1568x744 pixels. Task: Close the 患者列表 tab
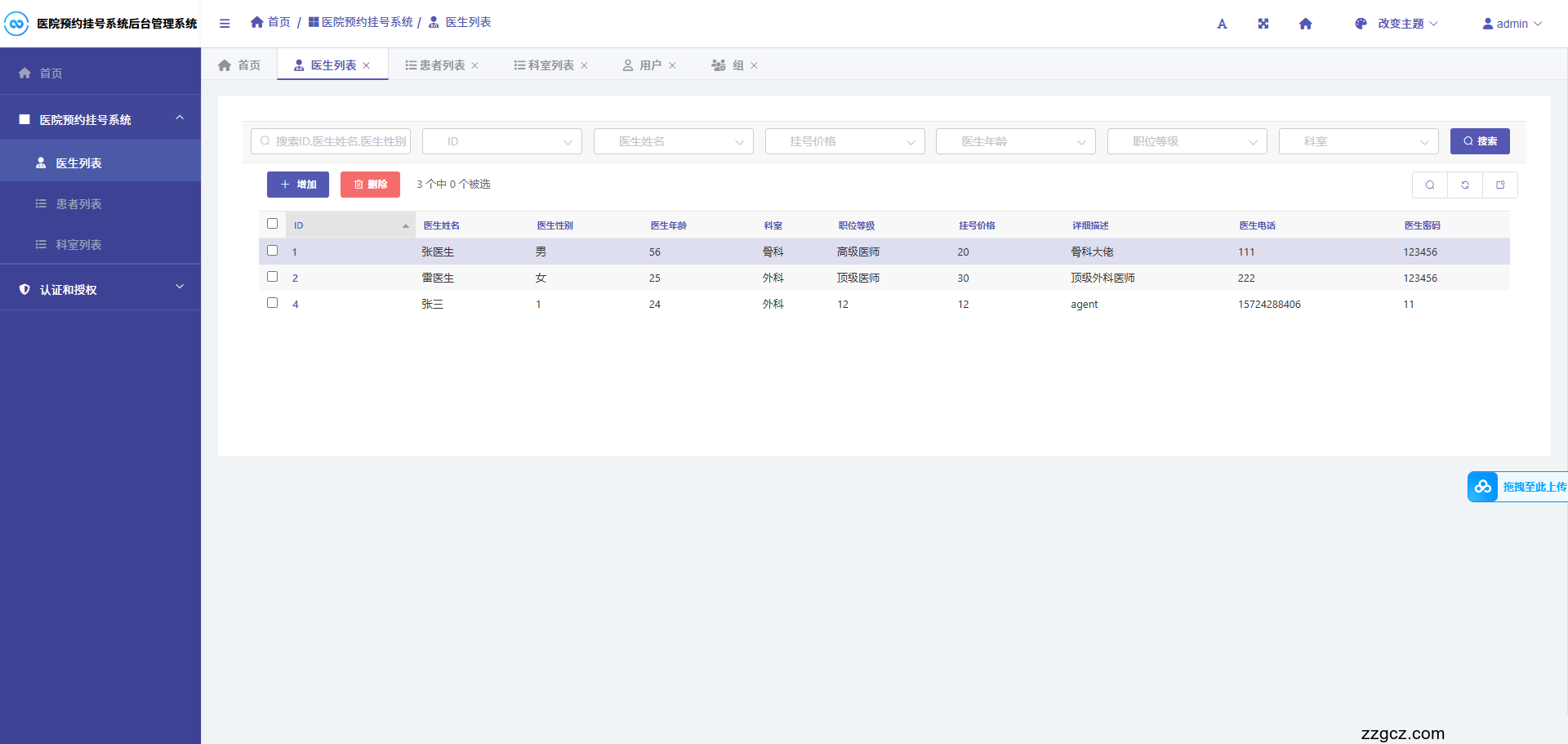tap(475, 66)
